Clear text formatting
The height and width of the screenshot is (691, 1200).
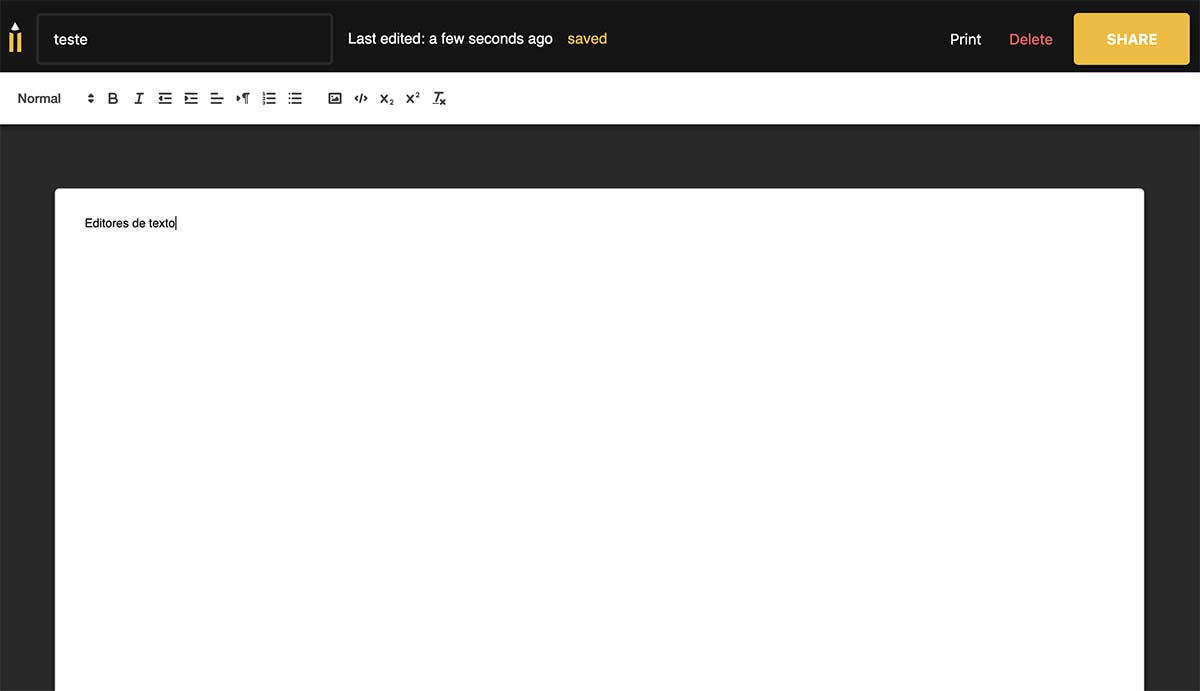(439, 99)
